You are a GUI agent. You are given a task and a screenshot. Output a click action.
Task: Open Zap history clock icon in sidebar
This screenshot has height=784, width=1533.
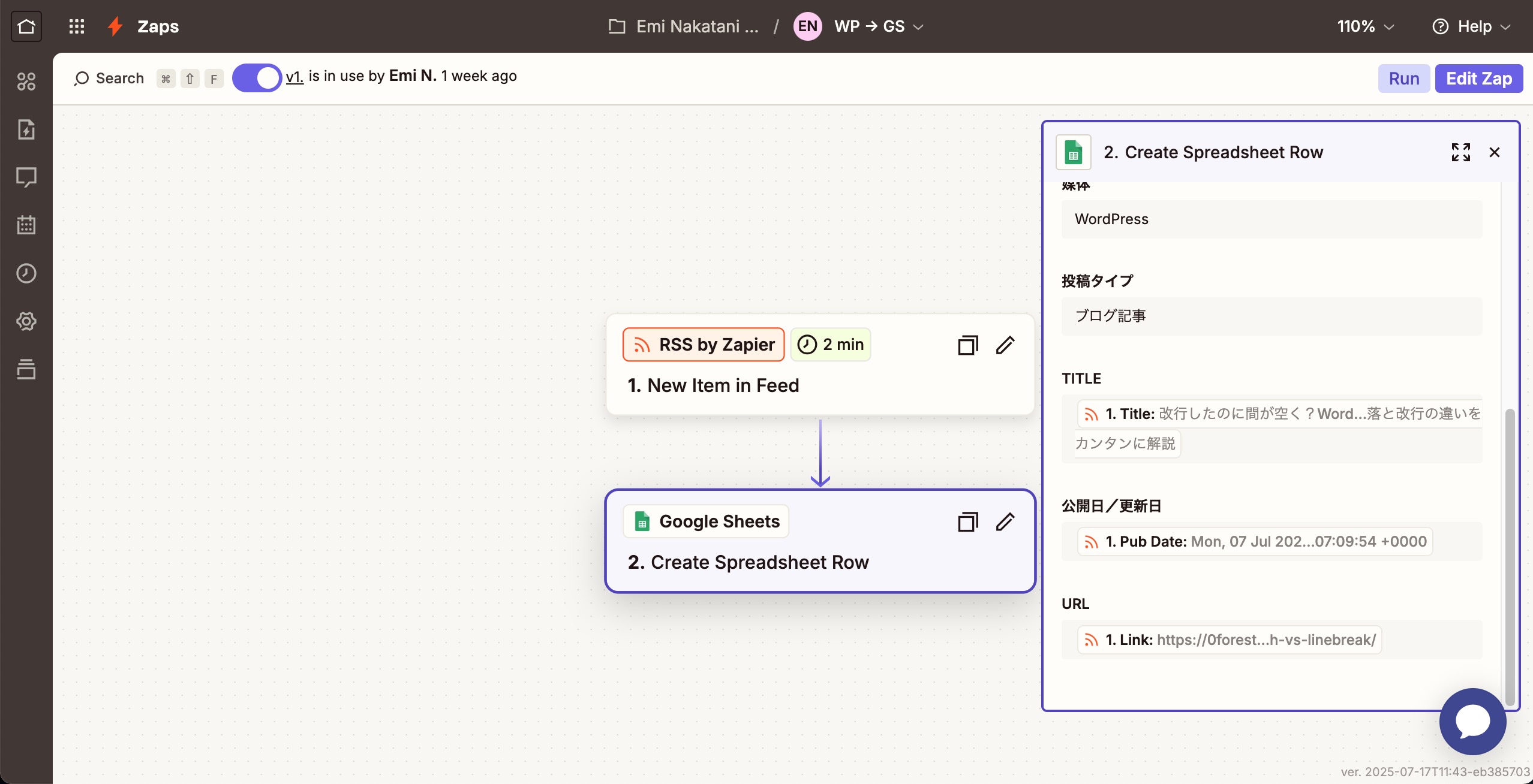coord(26,273)
